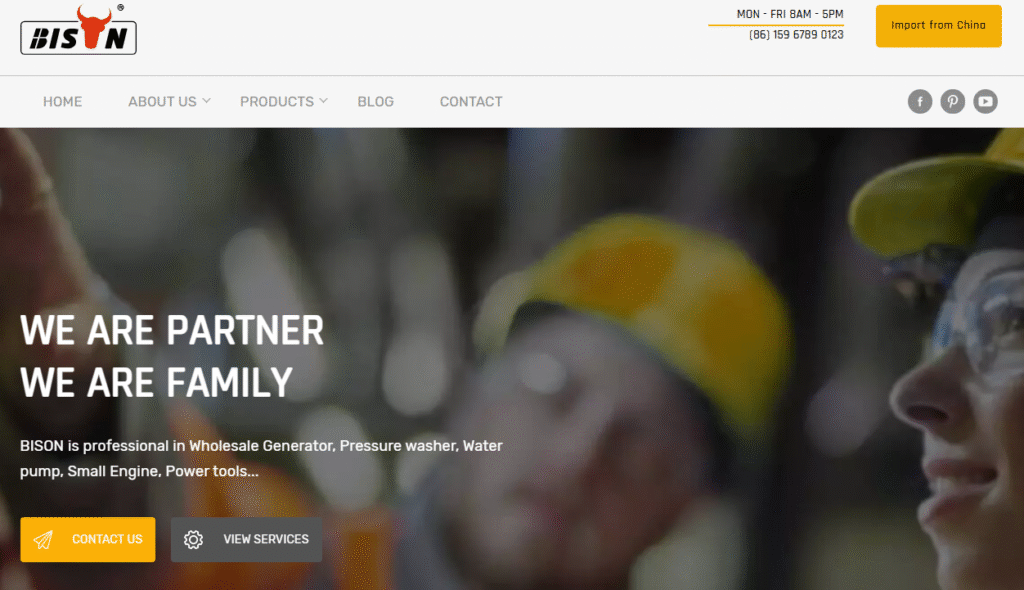Viewport: 1024px width, 590px height.
Task: Click the Import from China button
Action: coord(938,25)
